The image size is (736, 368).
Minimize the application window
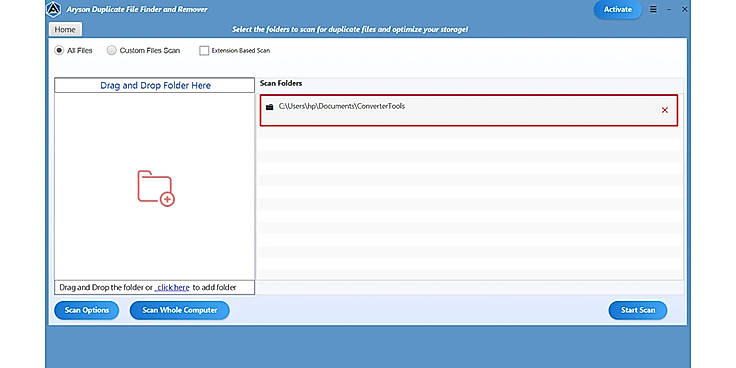coord(669,9)
